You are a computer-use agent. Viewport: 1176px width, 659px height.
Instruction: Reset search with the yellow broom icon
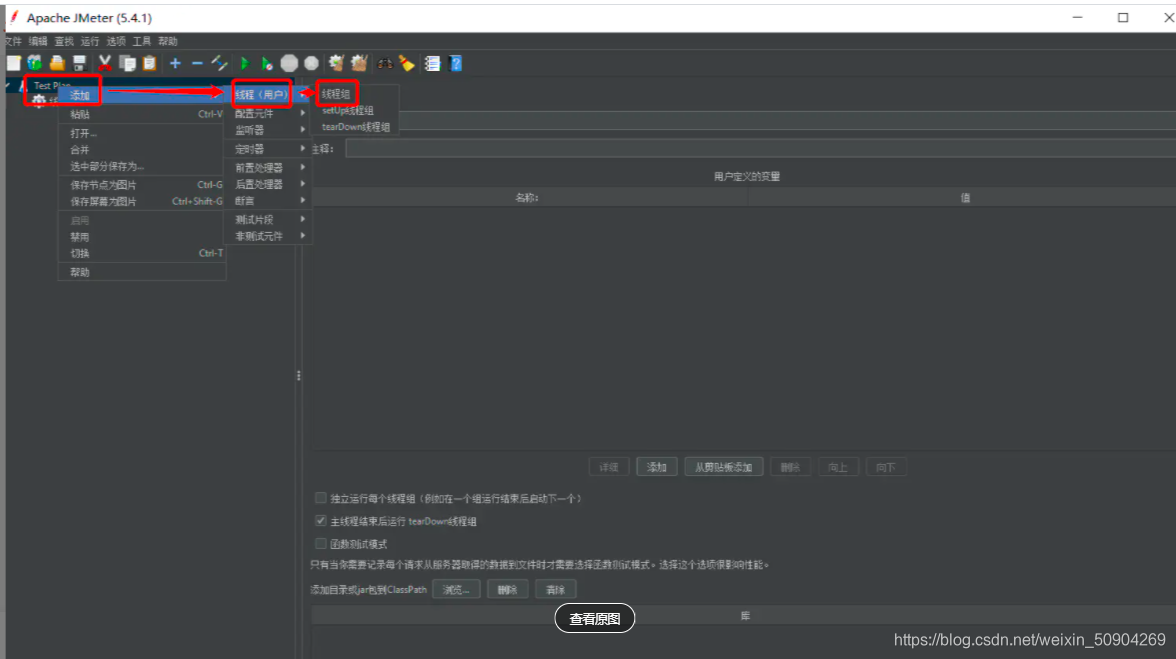(x=406, y=63)
